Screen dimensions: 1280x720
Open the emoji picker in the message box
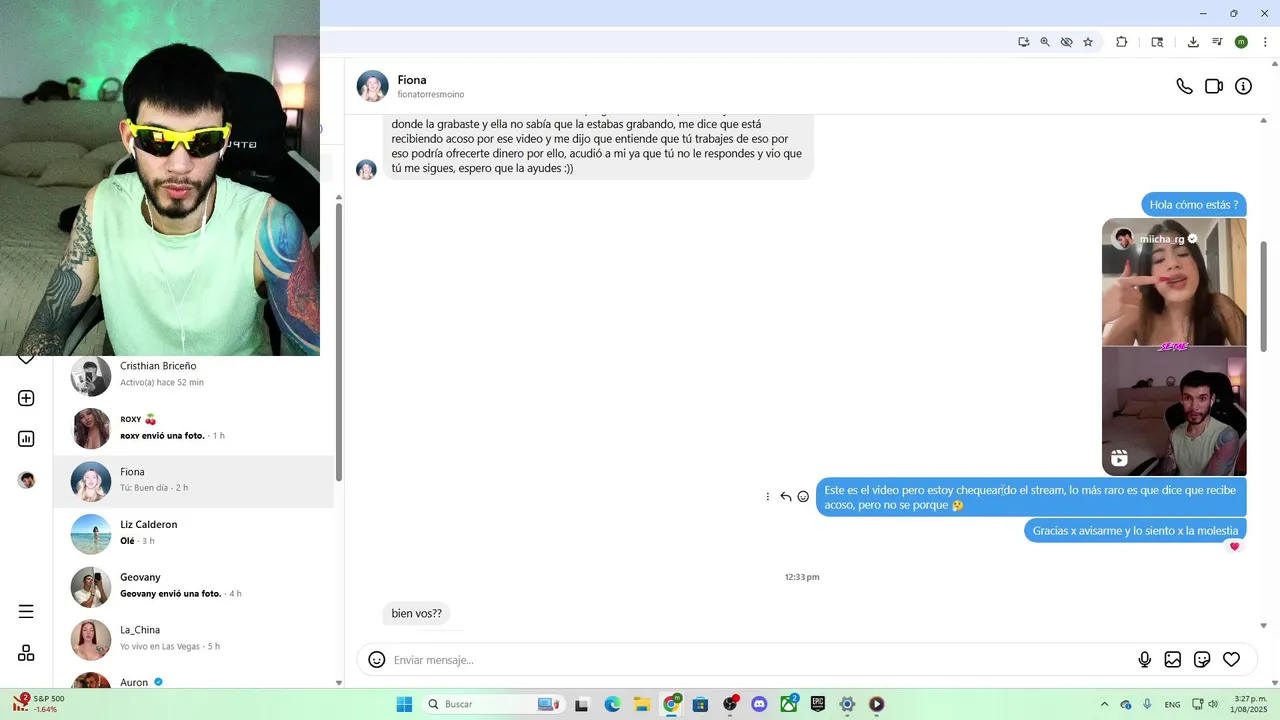[377, 660]
